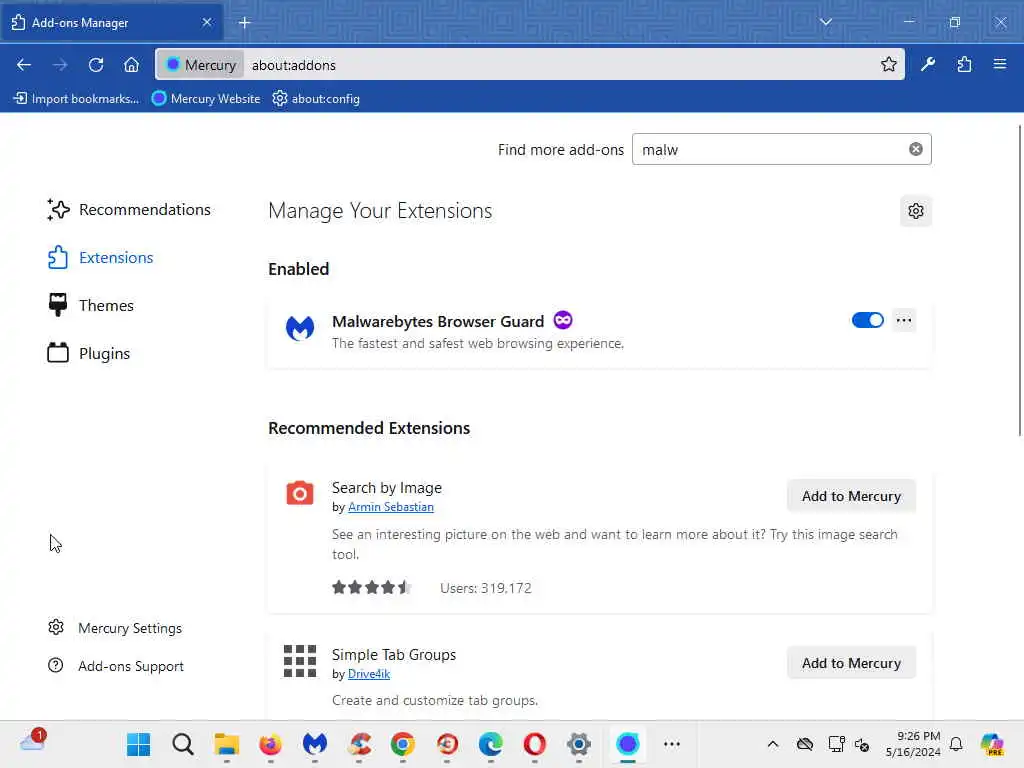This screenshot has height=768, width=1024.
Task: Click the Simple Tab Groups grid icon
Action: 300,661
